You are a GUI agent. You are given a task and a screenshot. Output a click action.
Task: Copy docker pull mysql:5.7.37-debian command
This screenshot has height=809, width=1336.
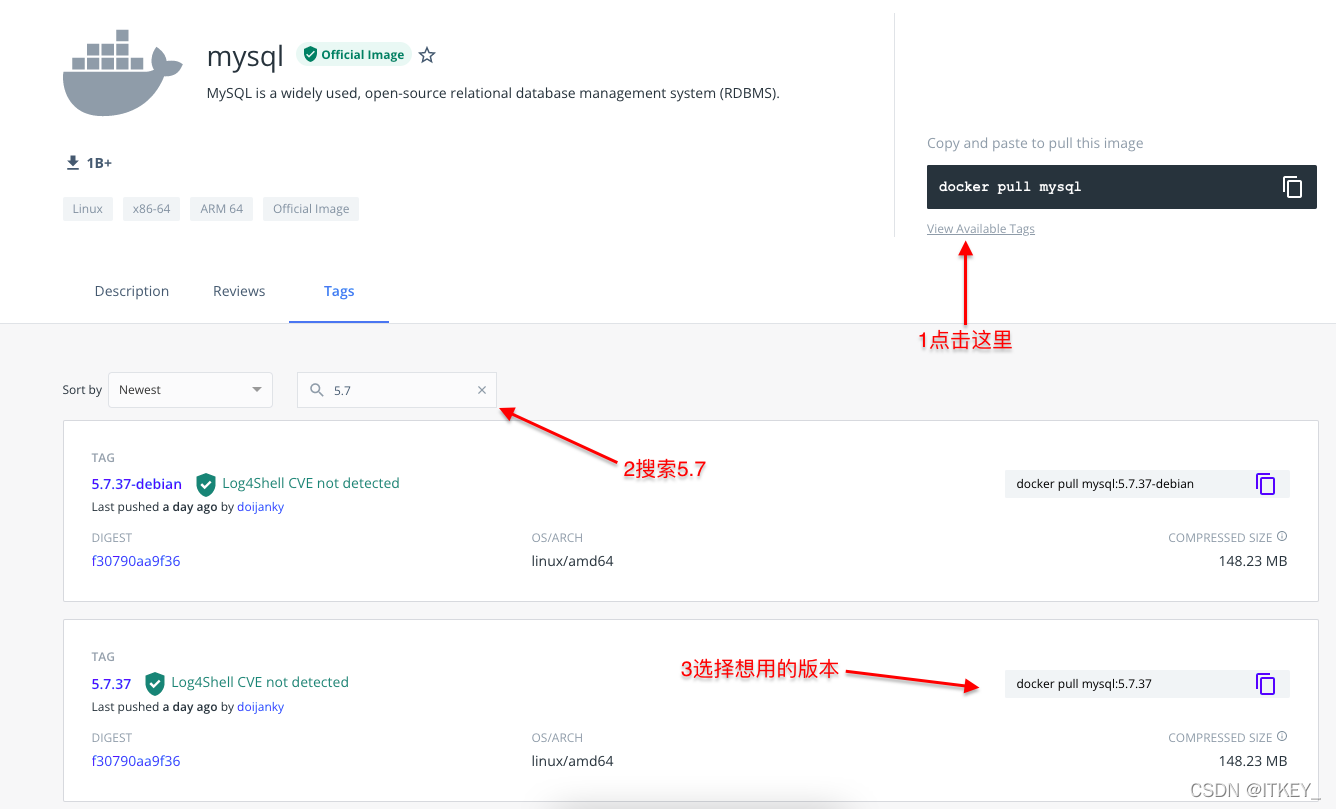click(x=1265, y=484)
